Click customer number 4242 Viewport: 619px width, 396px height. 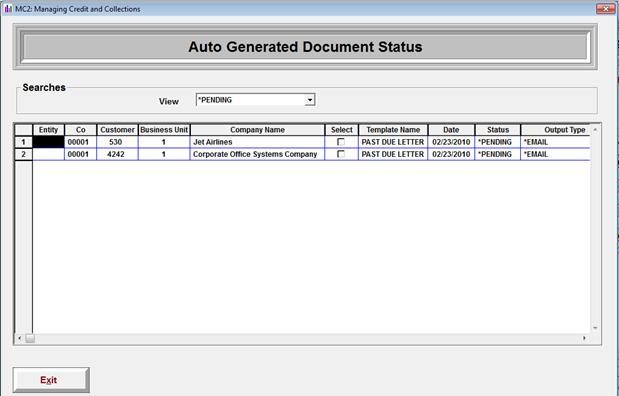117,154
